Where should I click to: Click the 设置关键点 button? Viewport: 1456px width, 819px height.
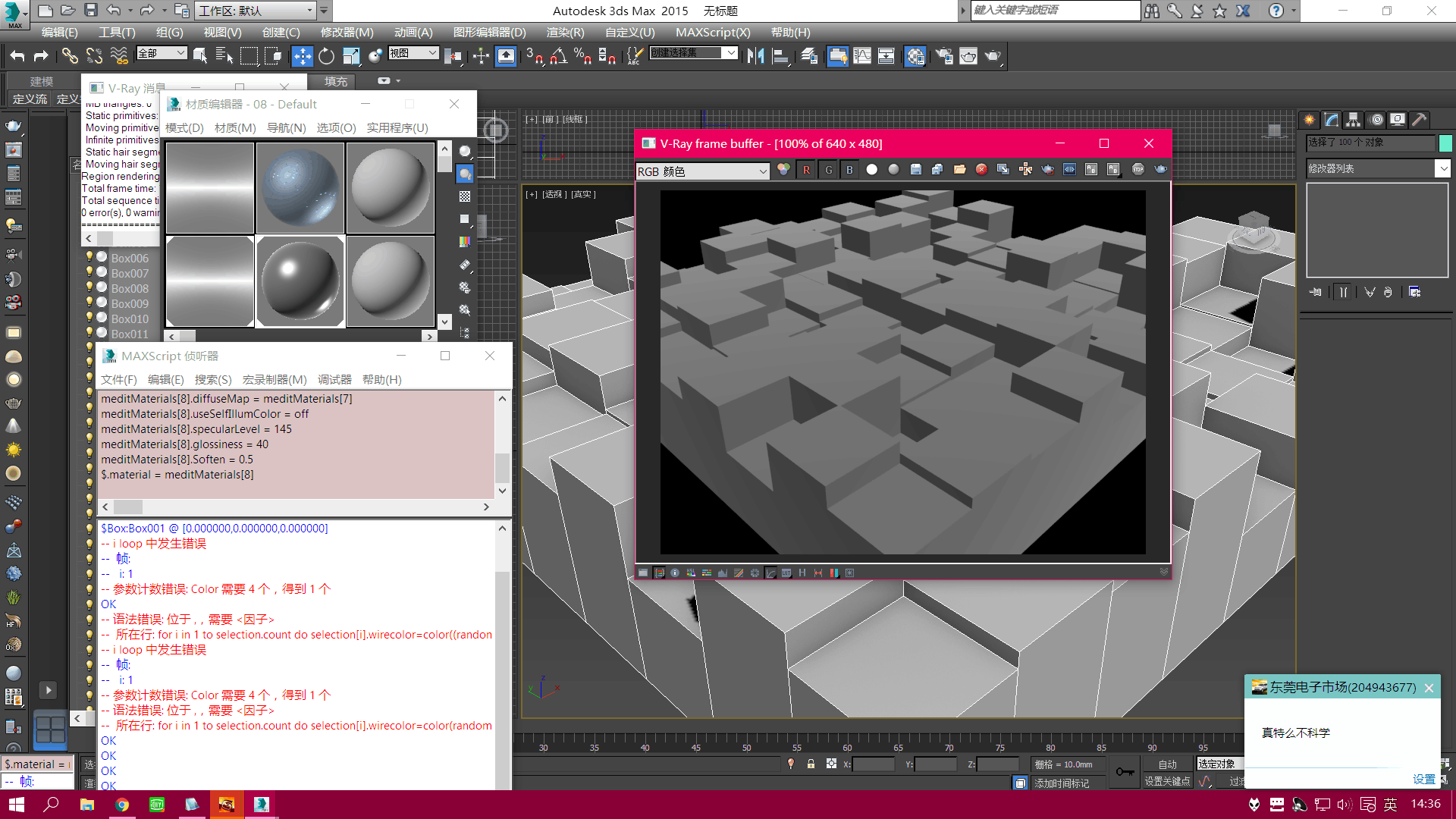click(x=1167, y=781)
